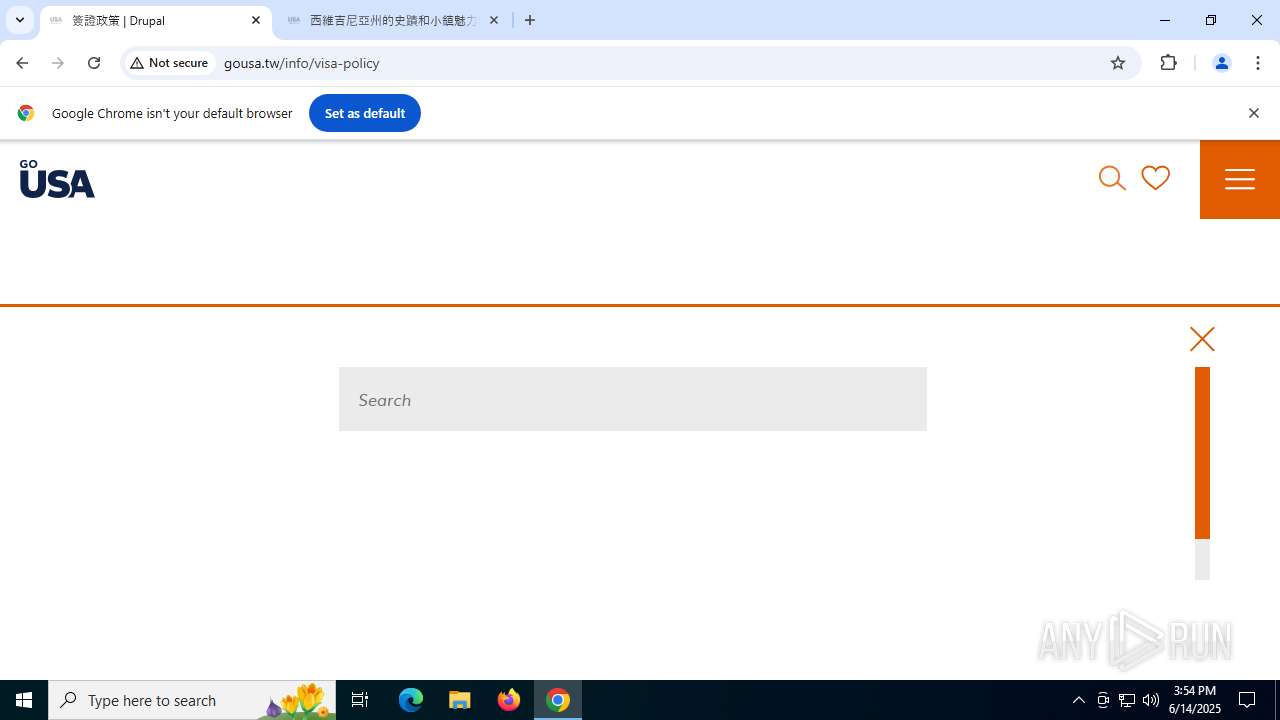This screenshot has width=1280, height=720.
Task: Open the site search magnifier icon
Action: click(1112, 178)
